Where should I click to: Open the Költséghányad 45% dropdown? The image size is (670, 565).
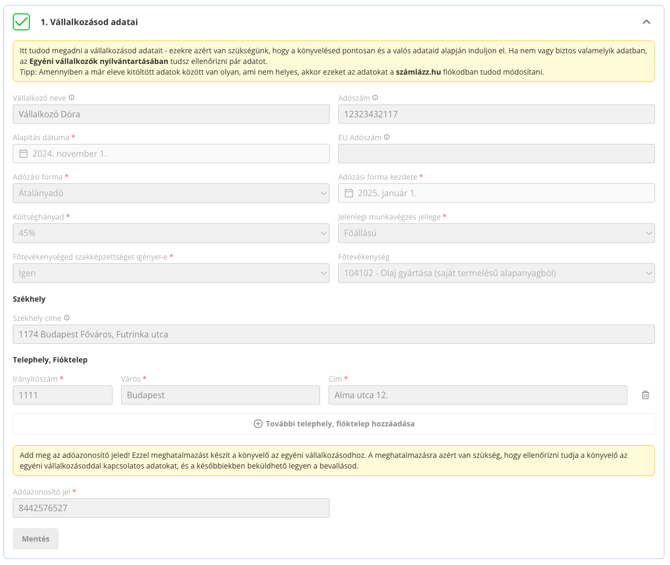coord(171,233)
